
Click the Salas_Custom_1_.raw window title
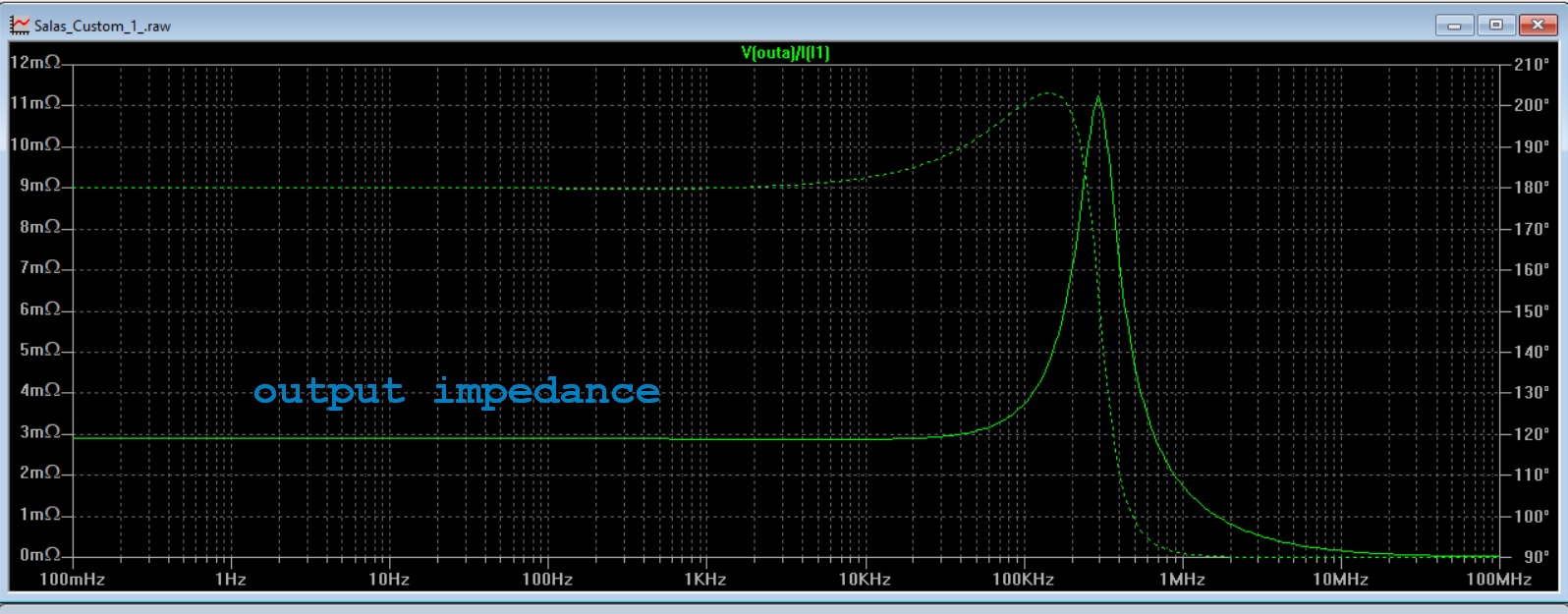tap(102, 27)
